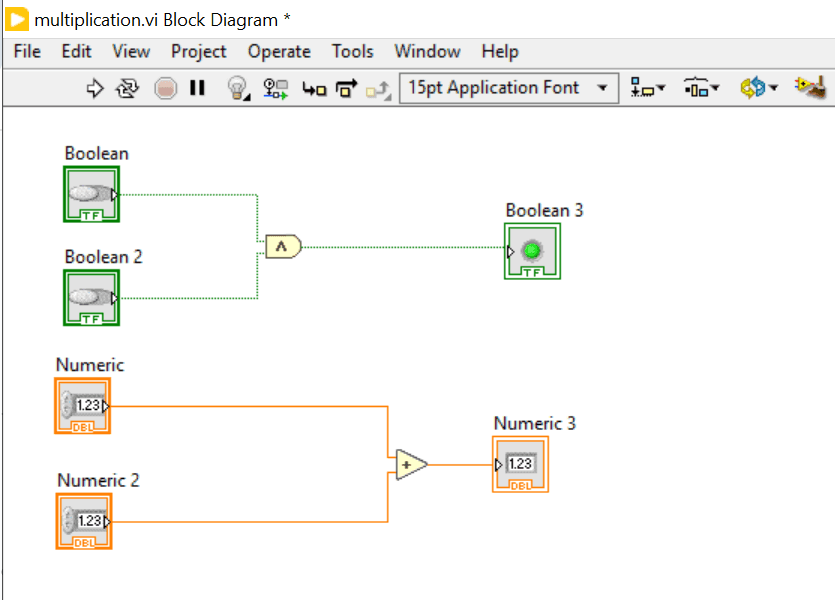Expand the Distribute Objects dropdown

pyautogui.click(x=702, y=89)
